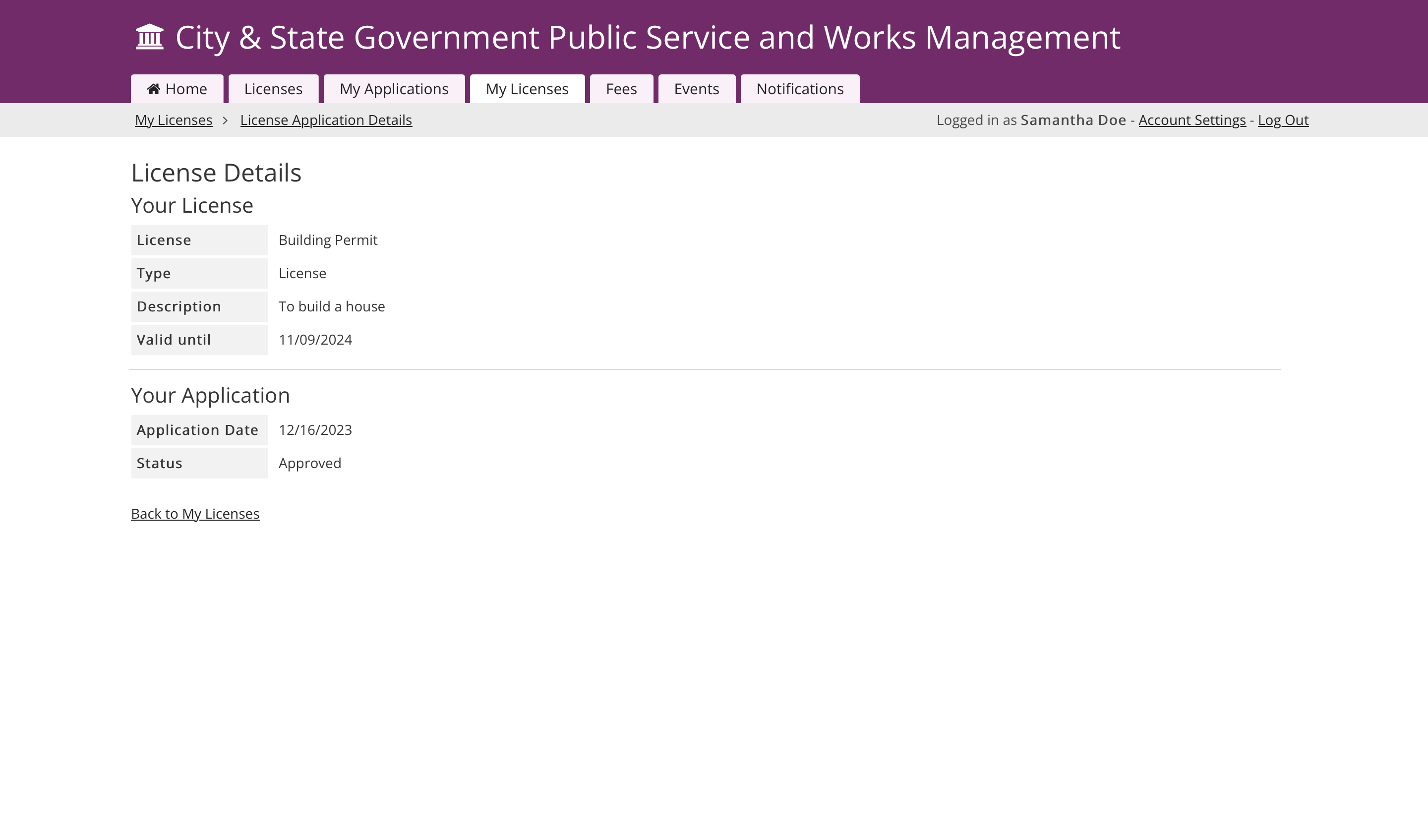
Task: Select the My Licenses tab
Action: (x=527, y=89)
